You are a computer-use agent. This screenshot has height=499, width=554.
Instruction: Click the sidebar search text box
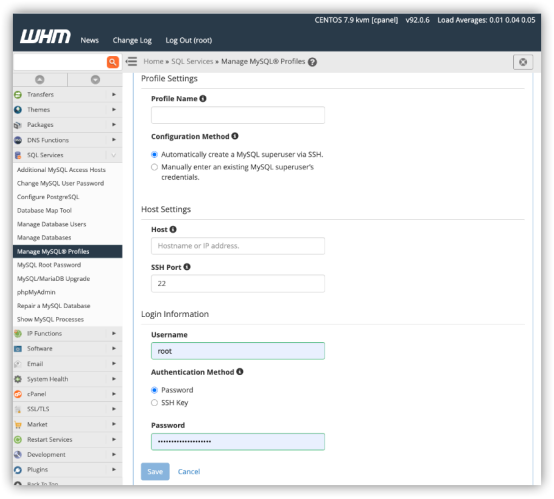tap(59, 62)
